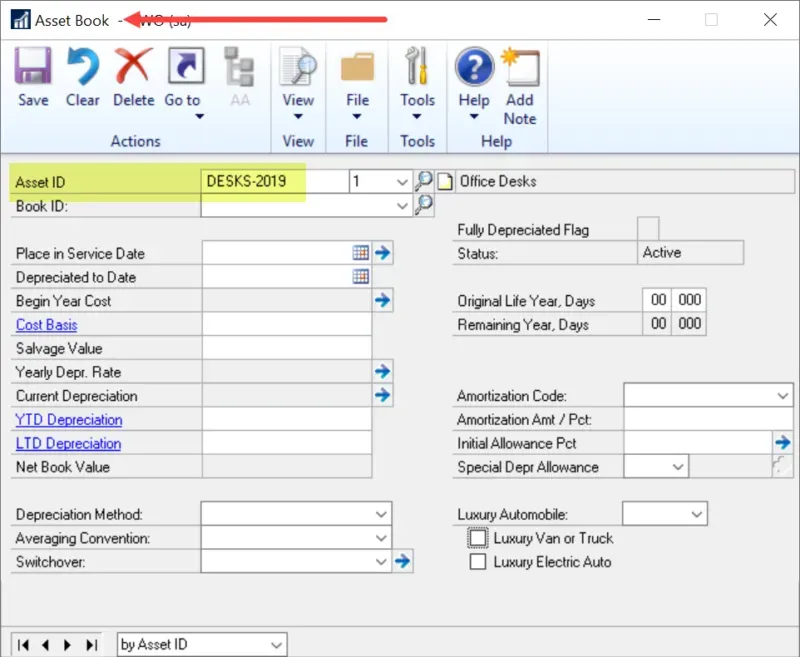
Task: Click the Add Note icon
Action: point(520,70)
